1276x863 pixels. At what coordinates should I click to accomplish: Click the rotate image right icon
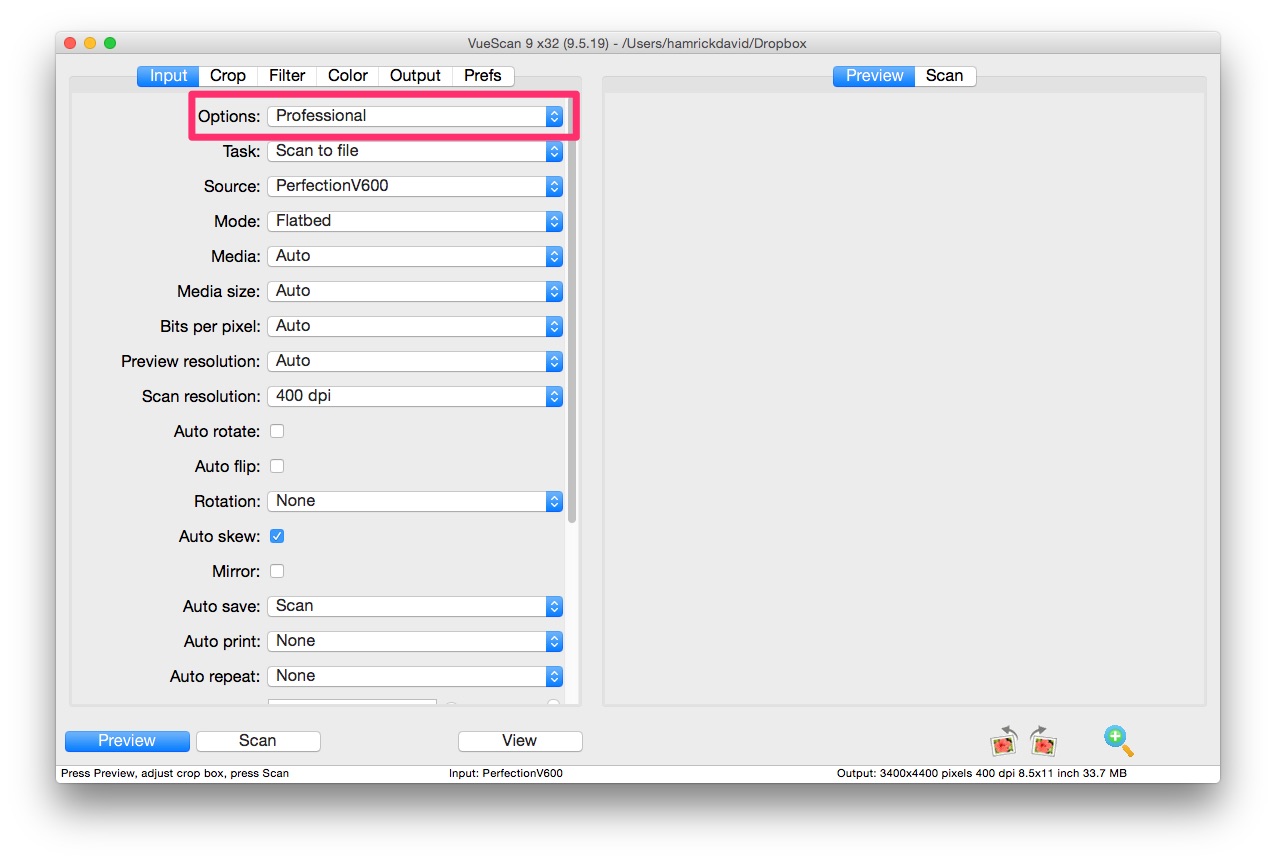point(1043,741)
